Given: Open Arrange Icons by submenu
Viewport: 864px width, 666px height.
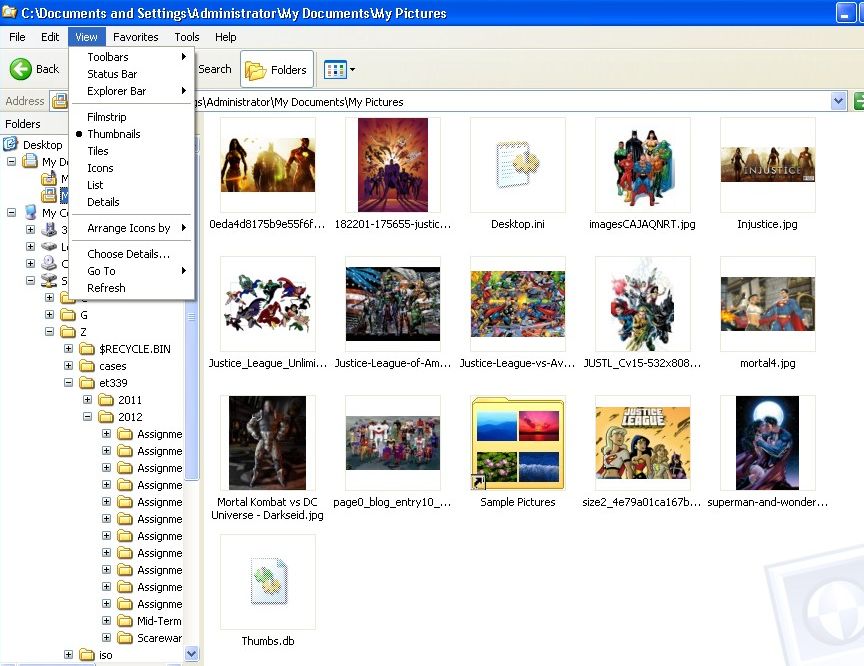Looking at the screenshot, I should click(x=132, y=228).
